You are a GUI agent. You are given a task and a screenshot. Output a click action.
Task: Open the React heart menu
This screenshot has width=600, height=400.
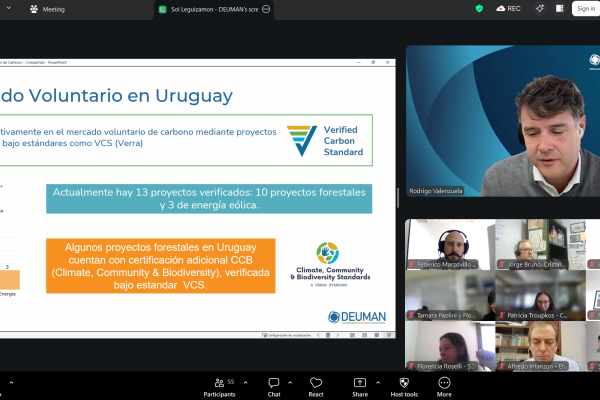pos(316,387)
